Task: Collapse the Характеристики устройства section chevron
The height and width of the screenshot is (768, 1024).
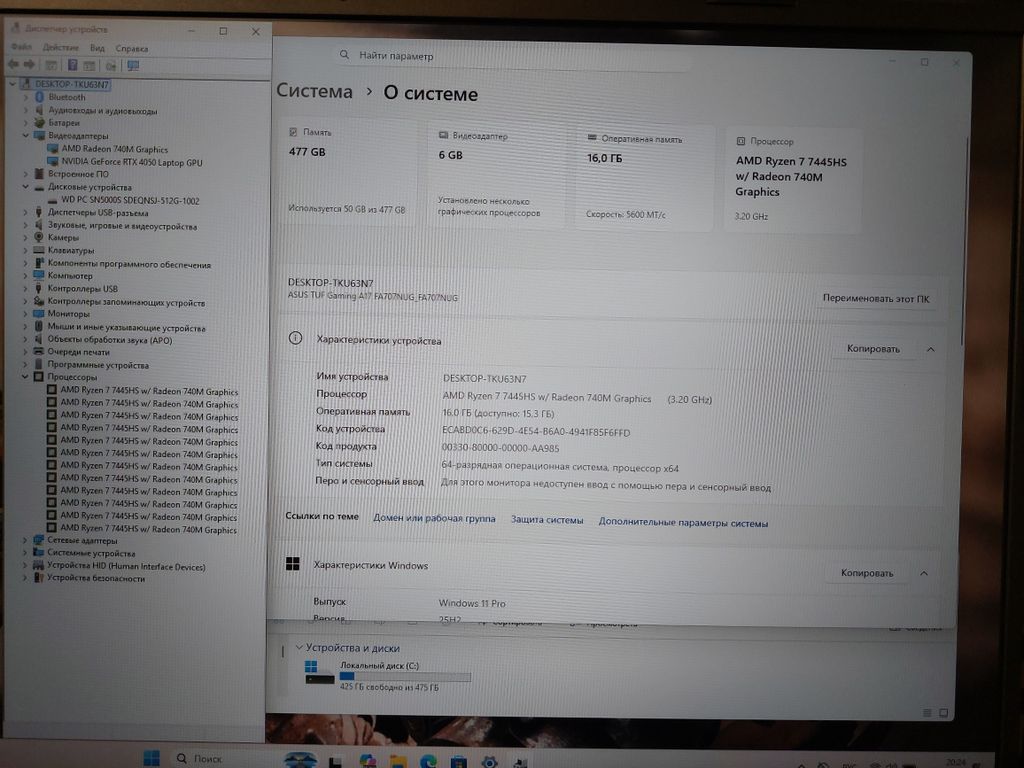Action: pos(931,349)
